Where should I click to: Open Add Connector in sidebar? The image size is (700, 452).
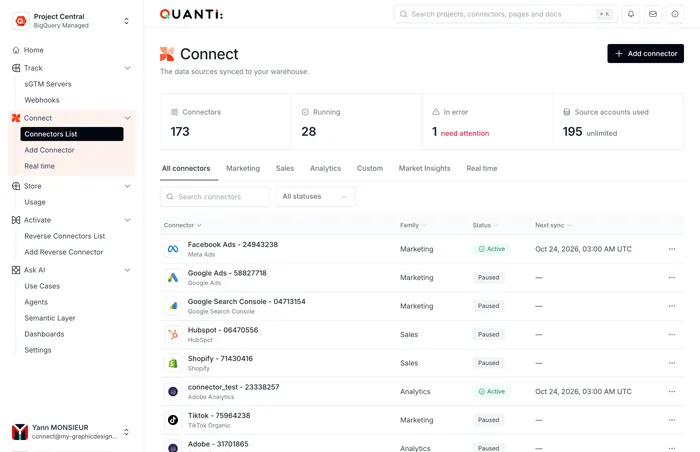tap(50, 150)
